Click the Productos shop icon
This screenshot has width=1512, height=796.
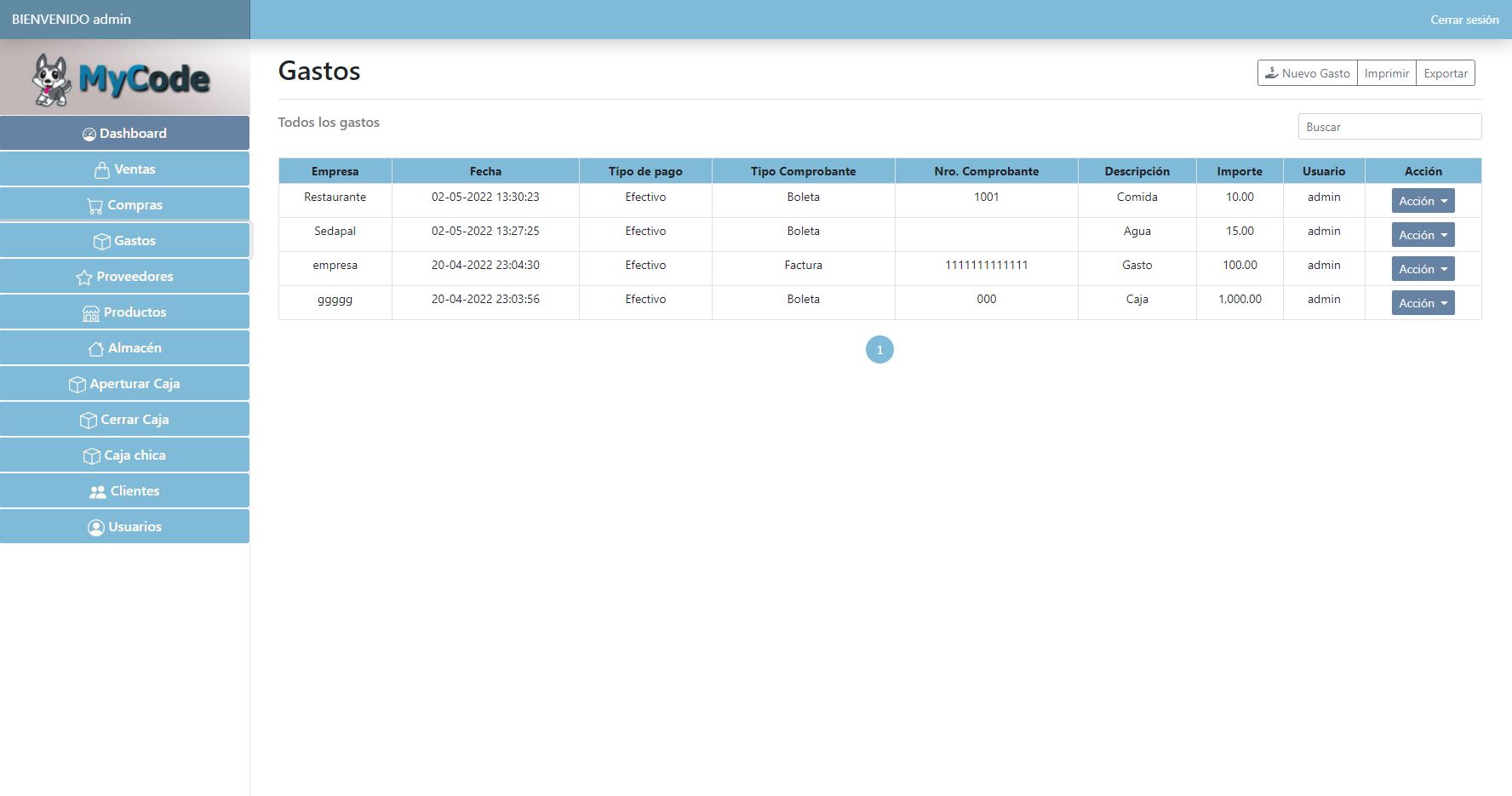(x=91, y=313)
